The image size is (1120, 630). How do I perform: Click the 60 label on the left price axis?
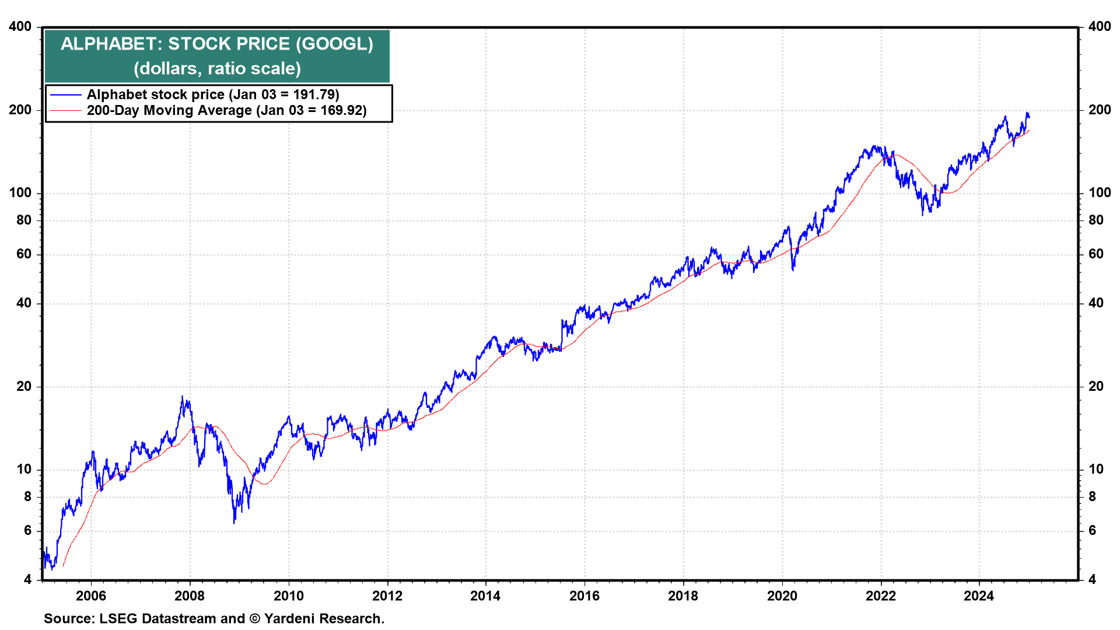coord(24,254)
